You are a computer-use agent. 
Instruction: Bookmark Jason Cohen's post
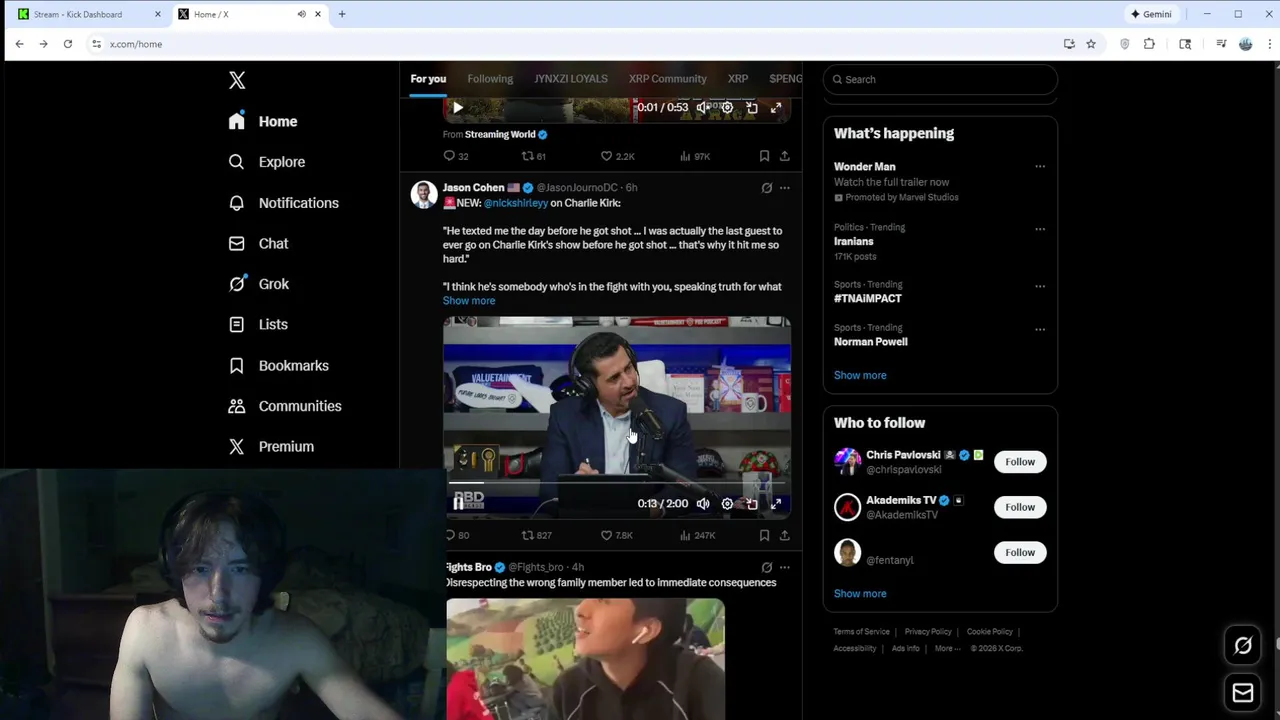click(x=764, y=535)
